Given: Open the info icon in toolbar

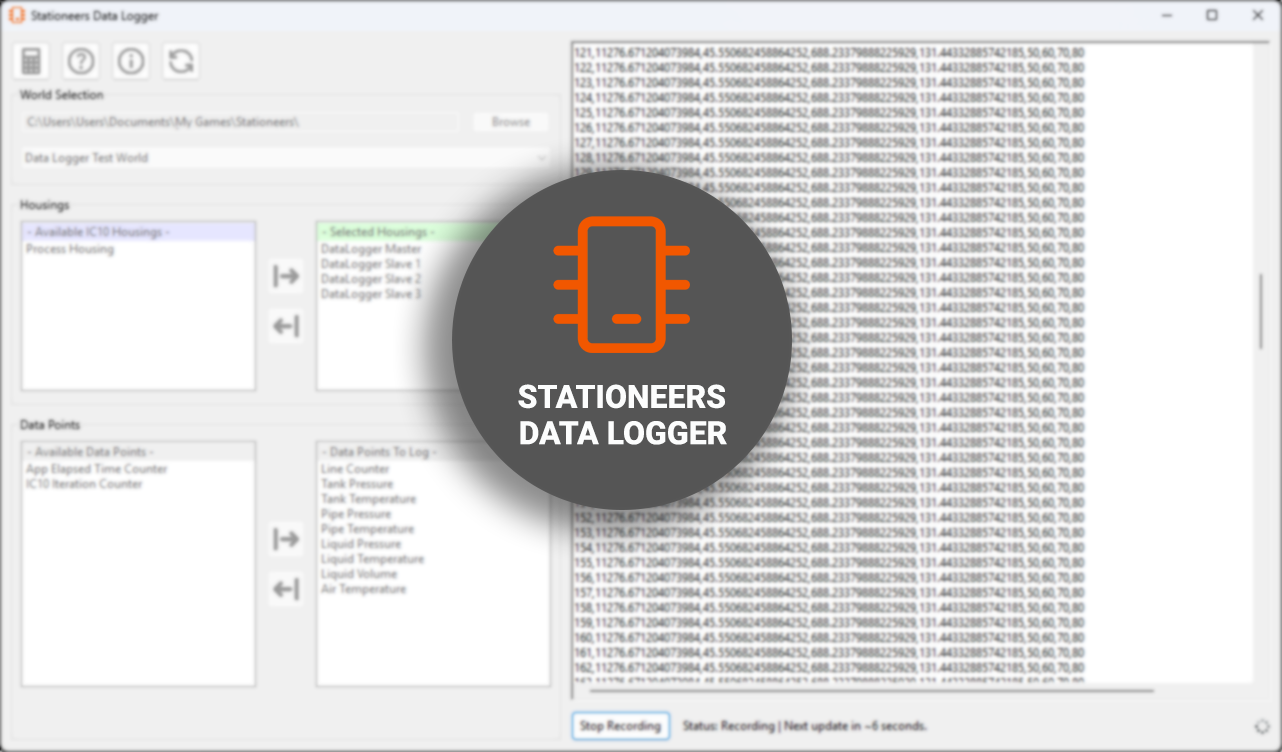Looking at the screenshot, I should click(x=131, y=62).
